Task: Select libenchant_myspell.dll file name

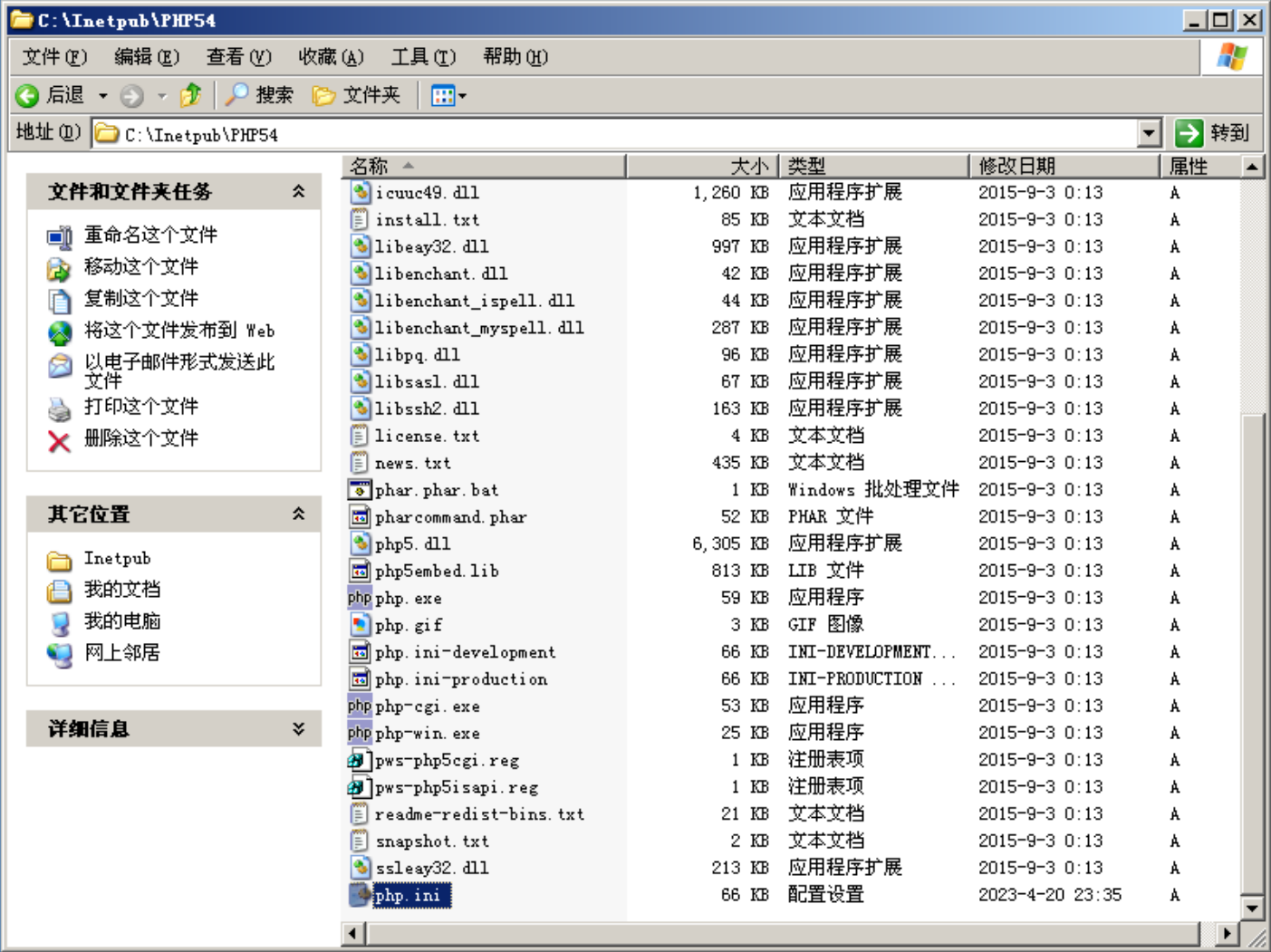Action: tap(479, 328)
